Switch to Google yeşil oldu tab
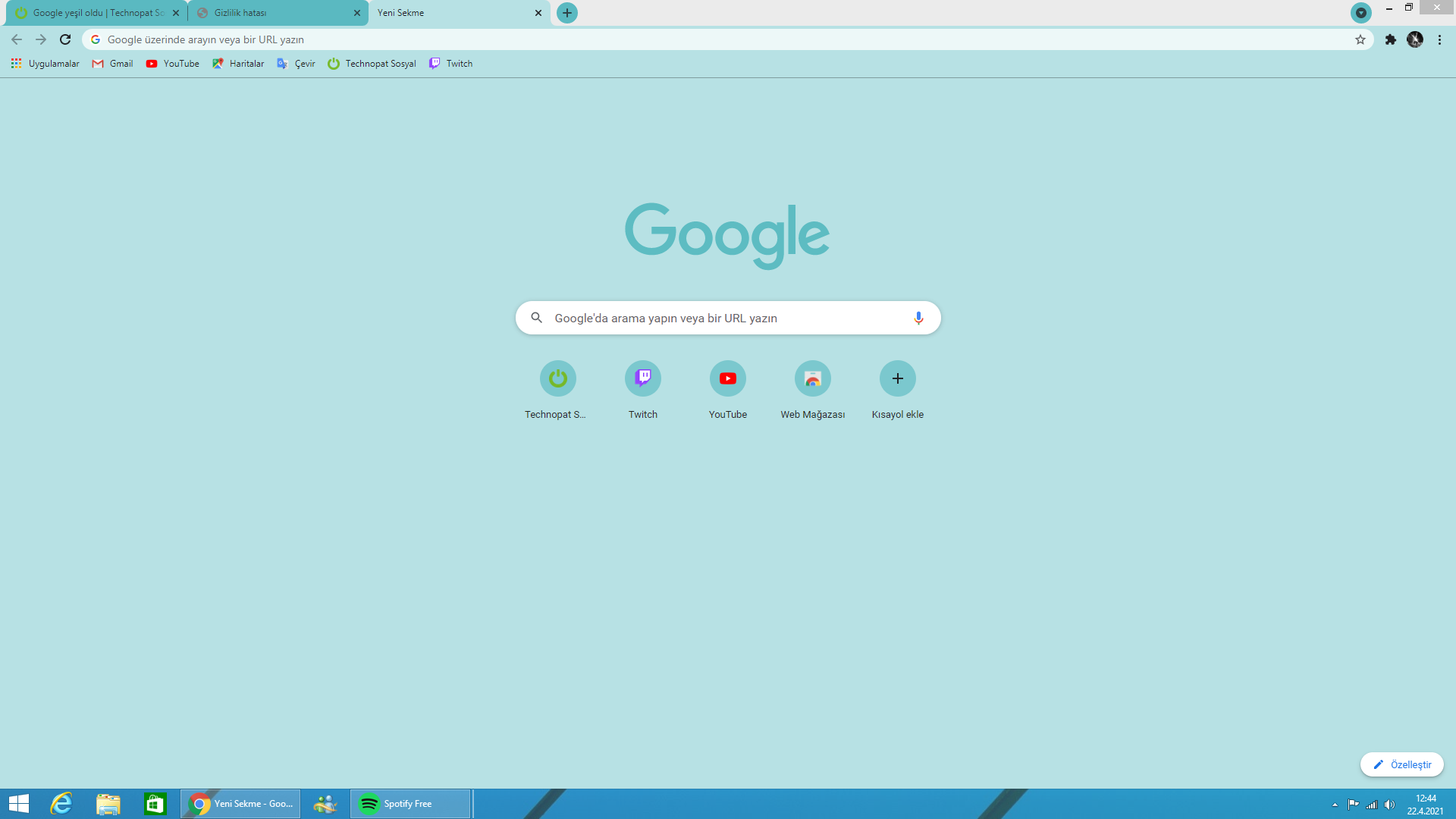The height and width of the screenshot is (819, 1456). (95, 13)
